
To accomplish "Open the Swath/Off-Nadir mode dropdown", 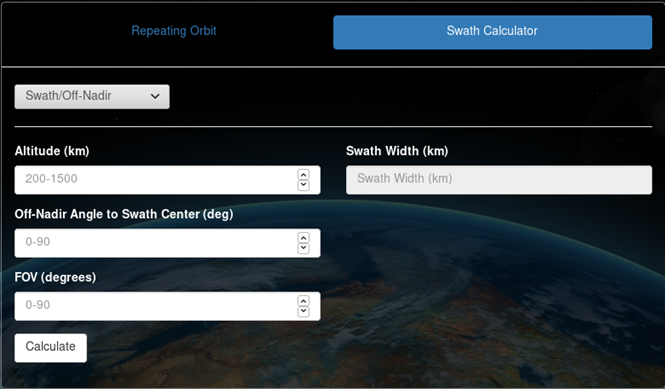I will (x=92, y=97).
